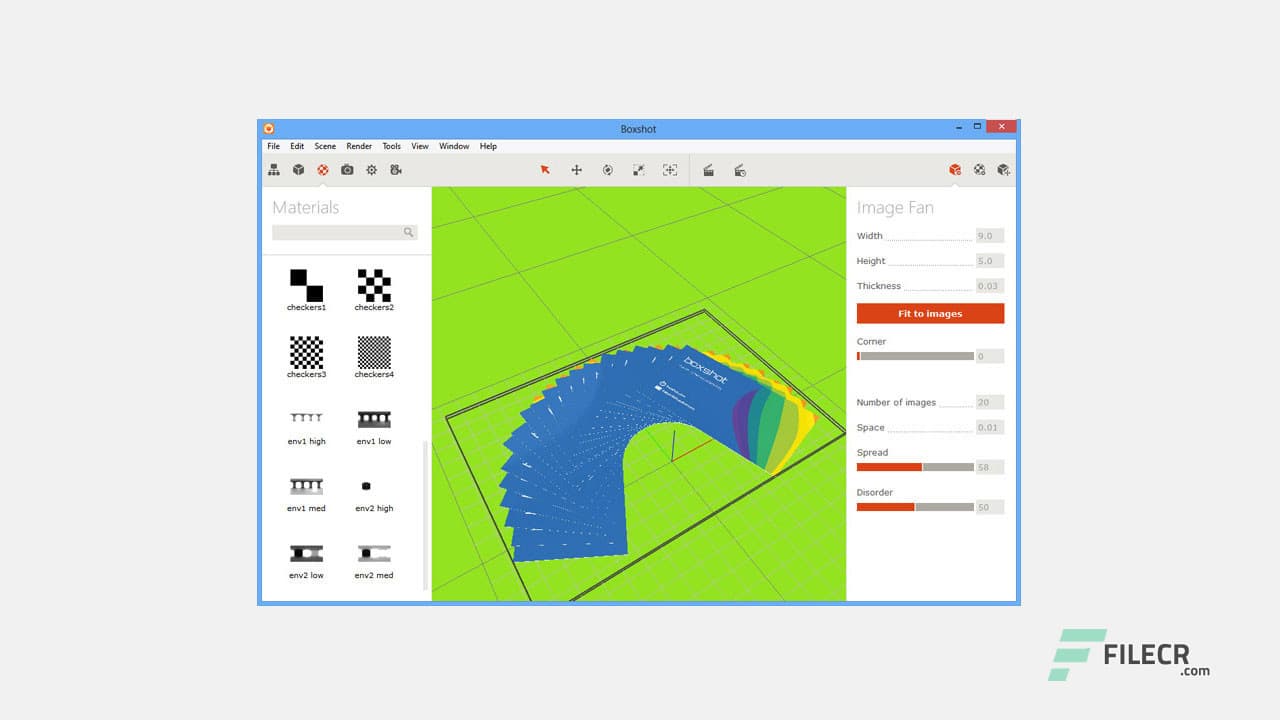
Task: Open the Scene menu
Action: tap(324, 146)
